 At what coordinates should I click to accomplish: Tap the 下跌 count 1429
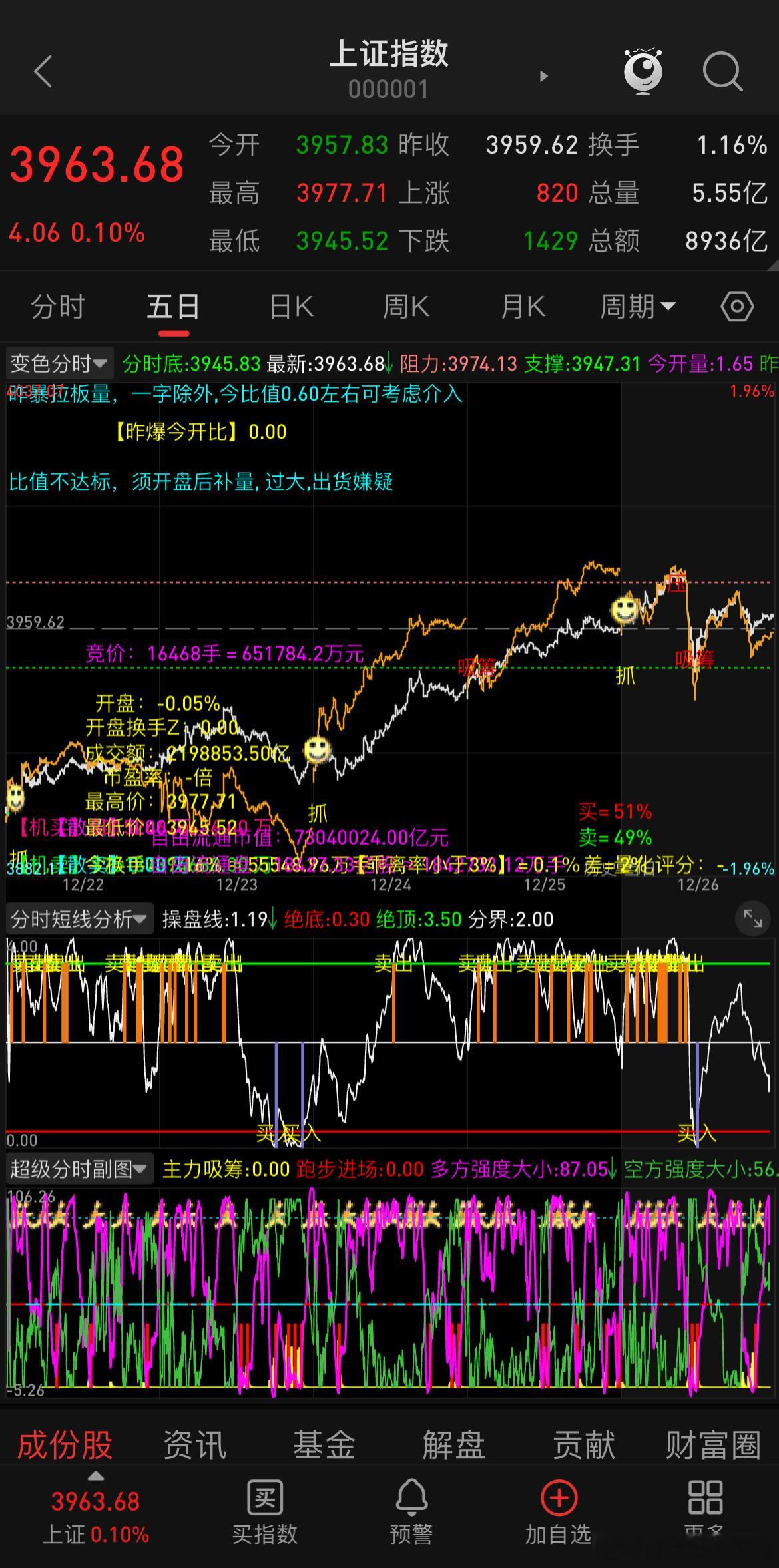[x=550, y=241]
